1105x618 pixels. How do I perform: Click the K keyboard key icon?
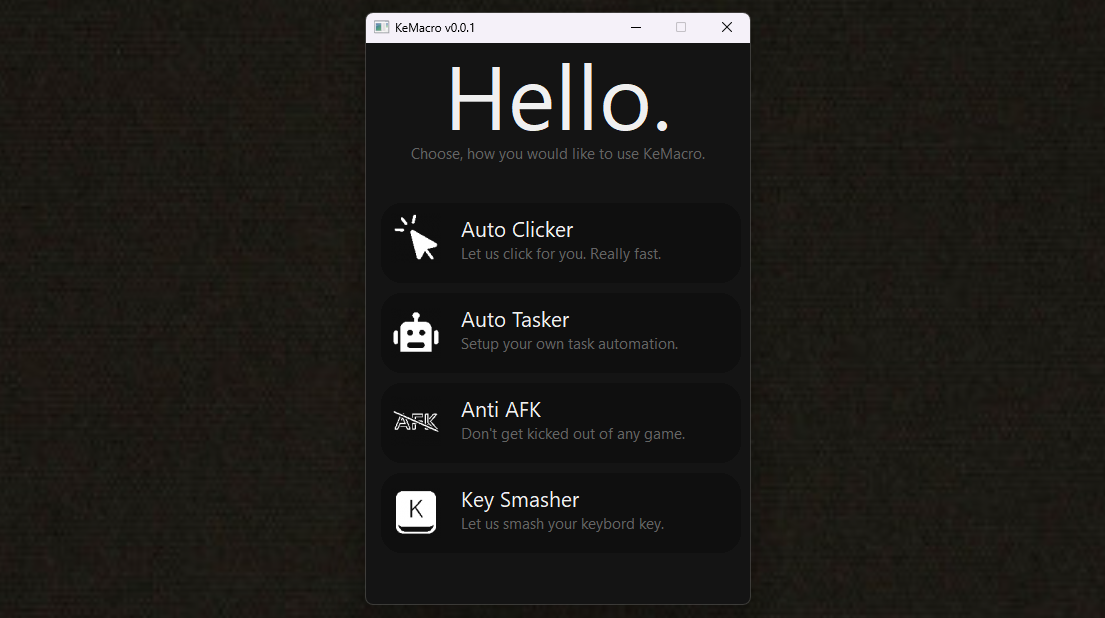pos(416,512)
